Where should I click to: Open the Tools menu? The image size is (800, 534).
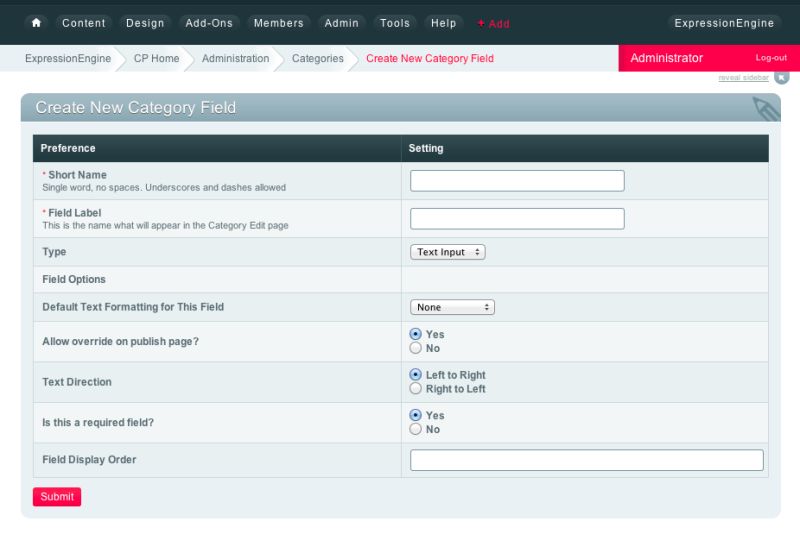(x=395, y=23)
